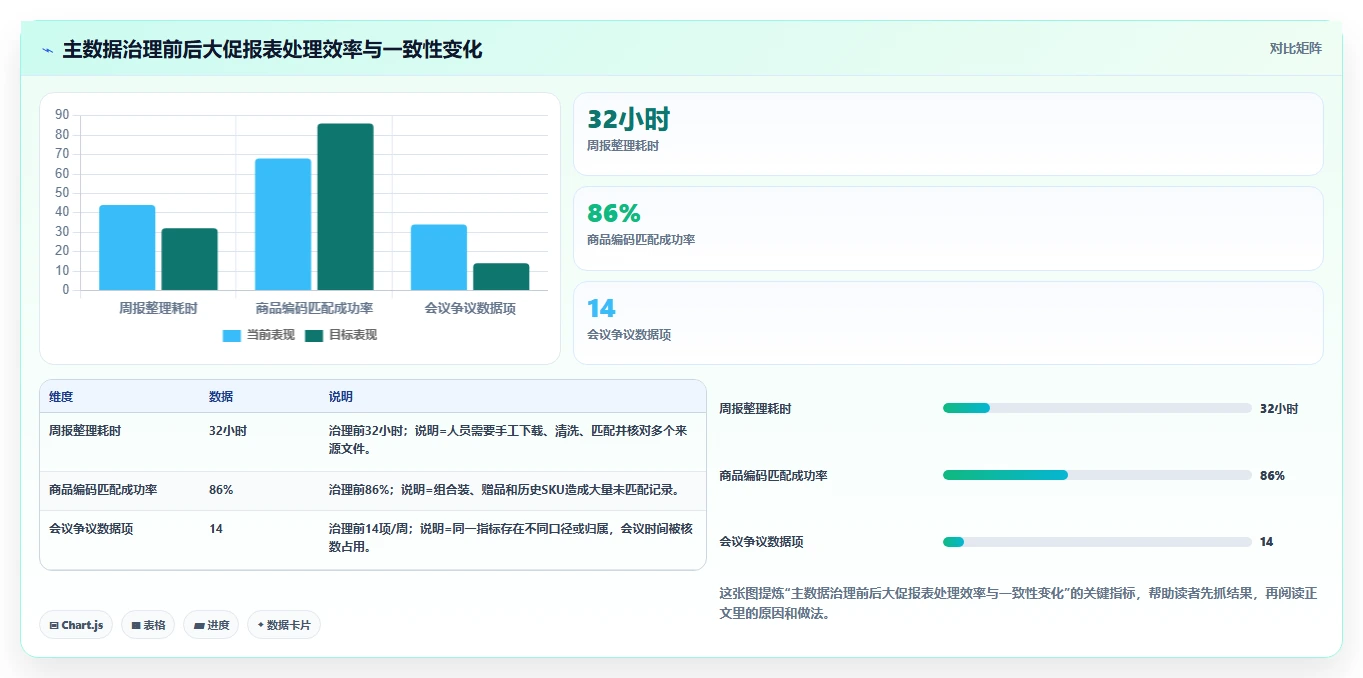Viewport: 1363px width, 678px height.
Task: Click the 会议争议数据项 chart axis label
Action: 470,308
